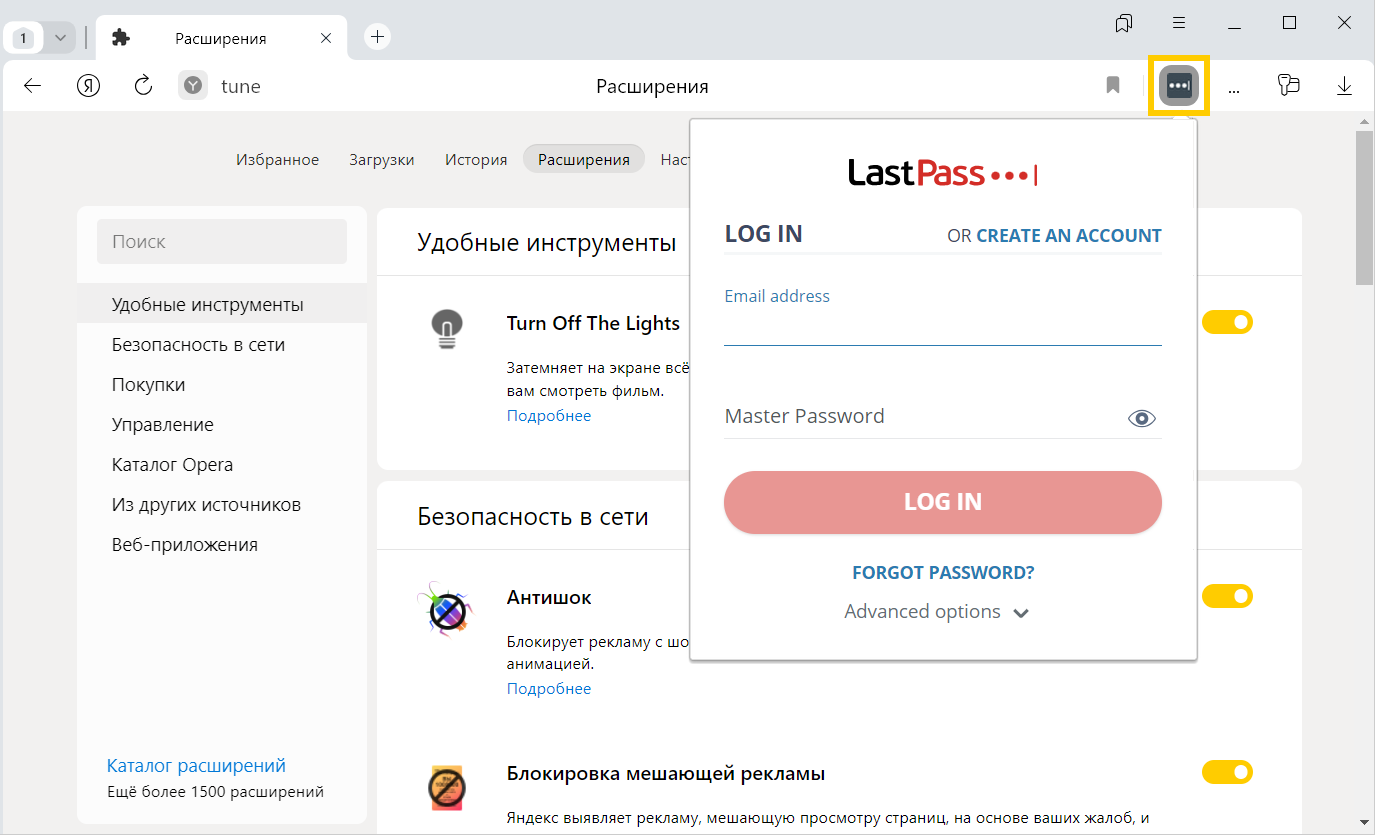Screen dimensions: 1375x835
Task: Expand Advanced options in LastPass popup
Action: 936,612
